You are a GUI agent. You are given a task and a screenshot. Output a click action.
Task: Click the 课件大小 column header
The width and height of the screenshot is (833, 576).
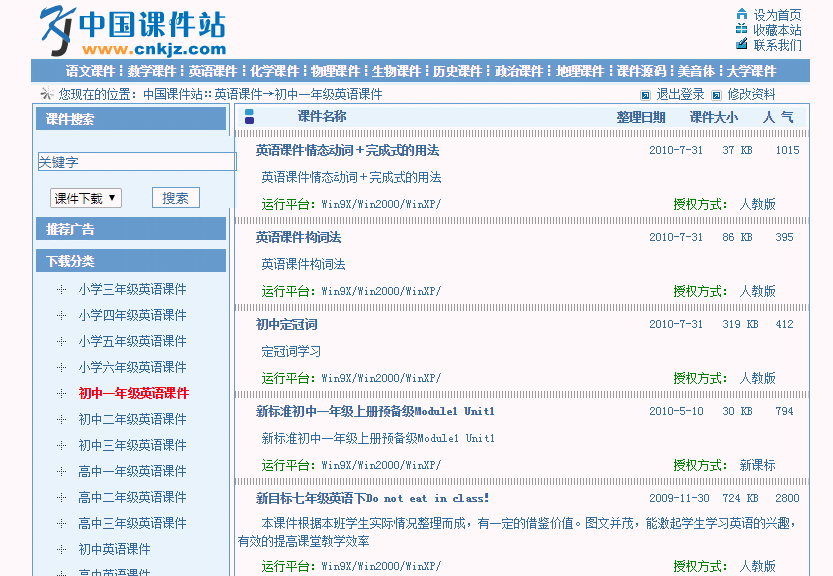pos(713,117)
